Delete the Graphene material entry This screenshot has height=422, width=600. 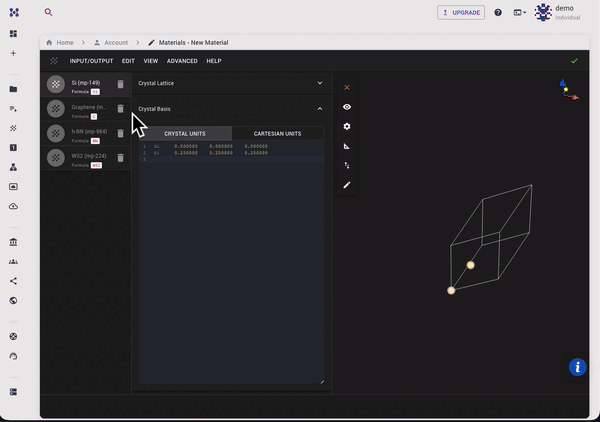point(121,109)
